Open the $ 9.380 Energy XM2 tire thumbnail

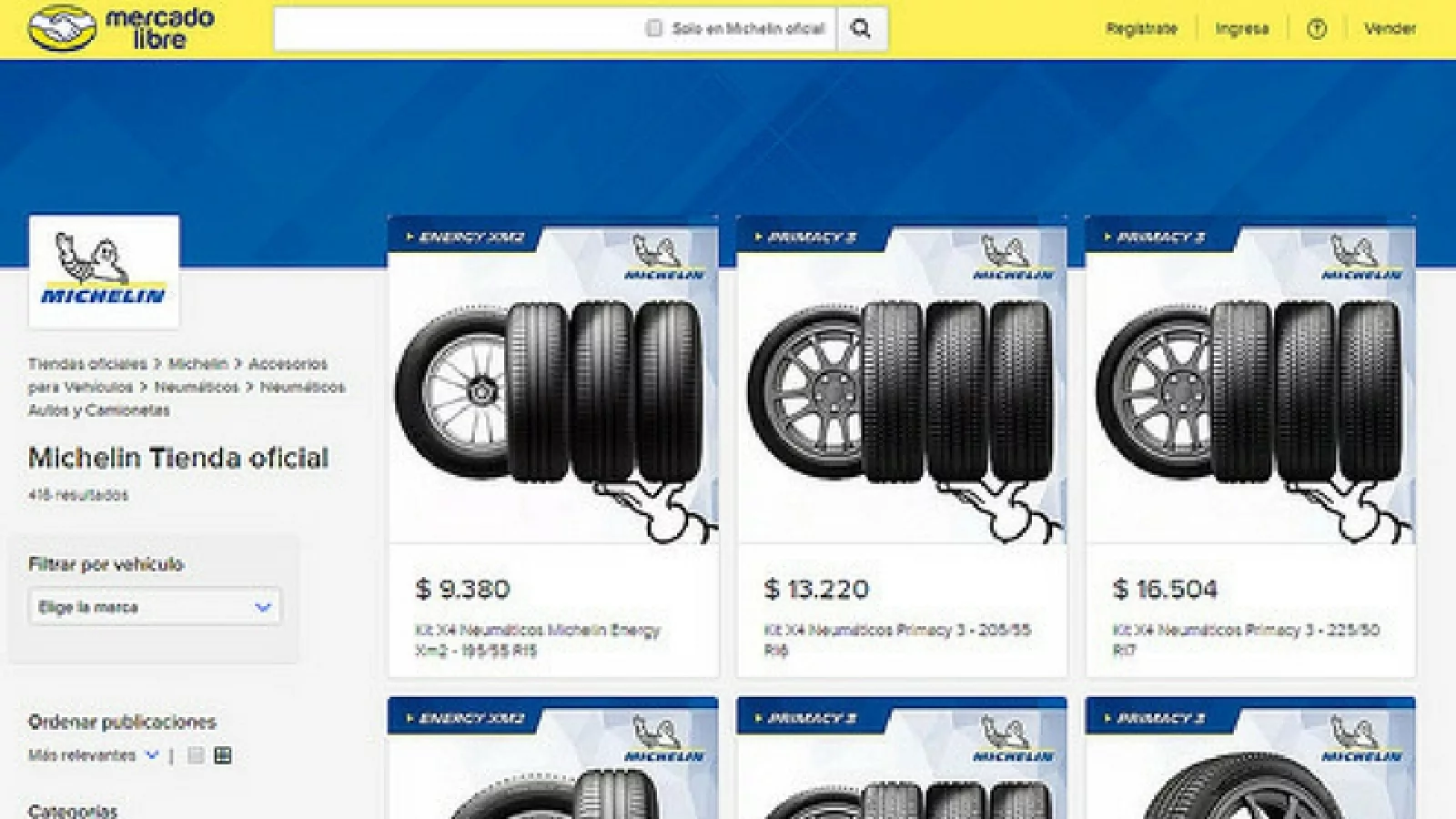[553, 380]
